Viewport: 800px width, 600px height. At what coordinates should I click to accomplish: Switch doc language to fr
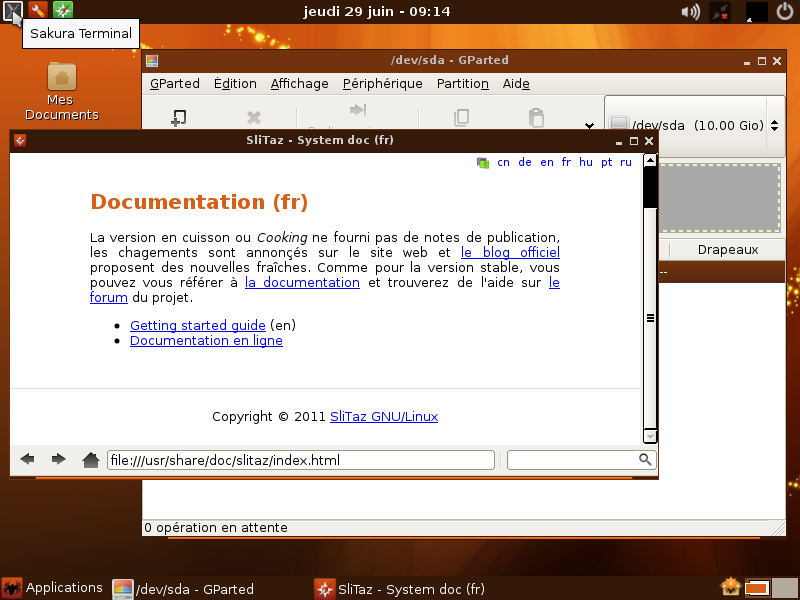click(x=566, y=163)
